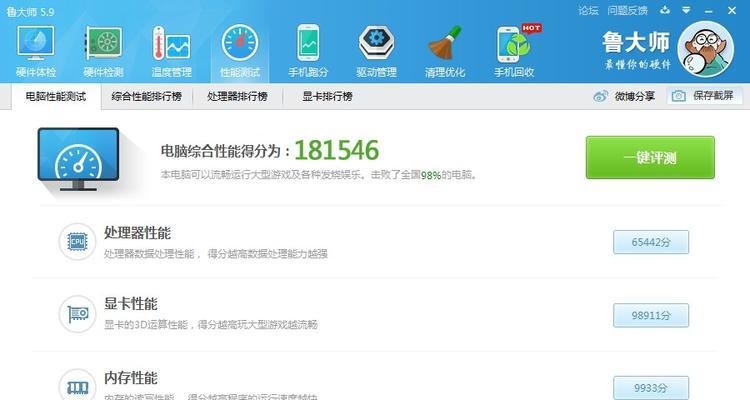Click the 显卡性能 heading
The width and height of the screenshot is (750, 400).
(x=131, y=304)
